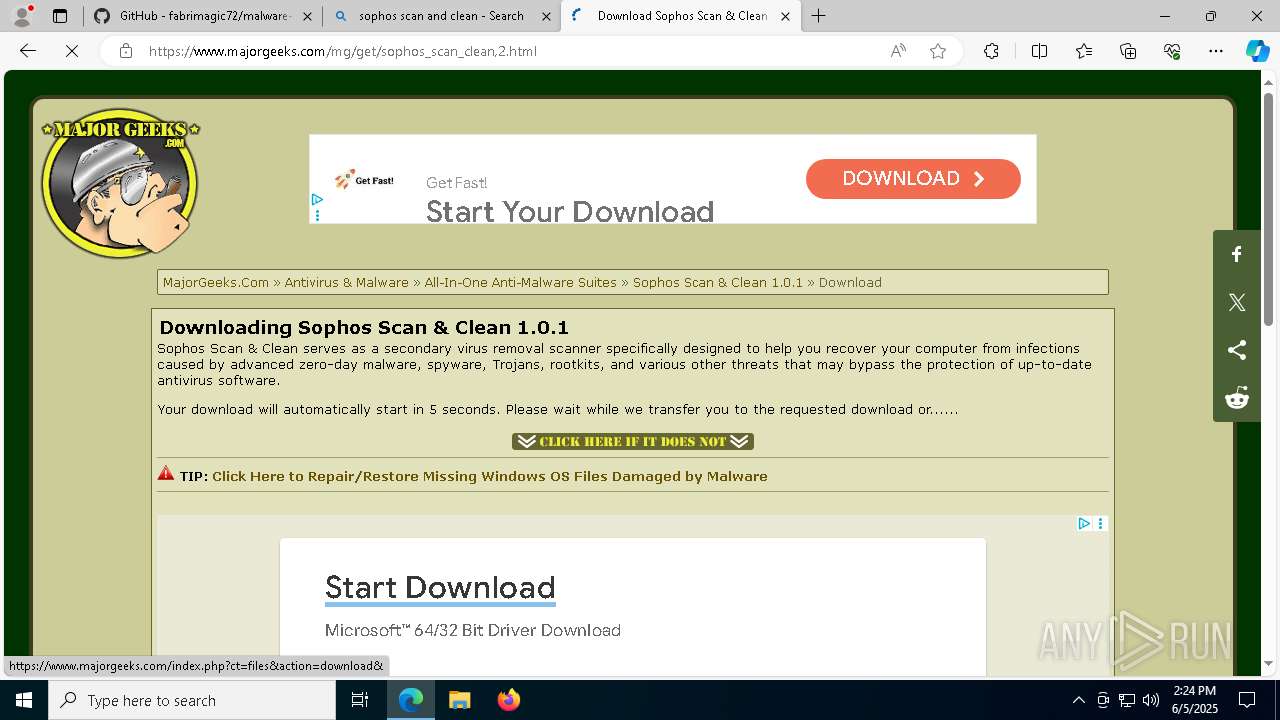Open the Copilot sidebar icon
Viewport: 1280px width, 720px height.
(x=1257, y=51)
